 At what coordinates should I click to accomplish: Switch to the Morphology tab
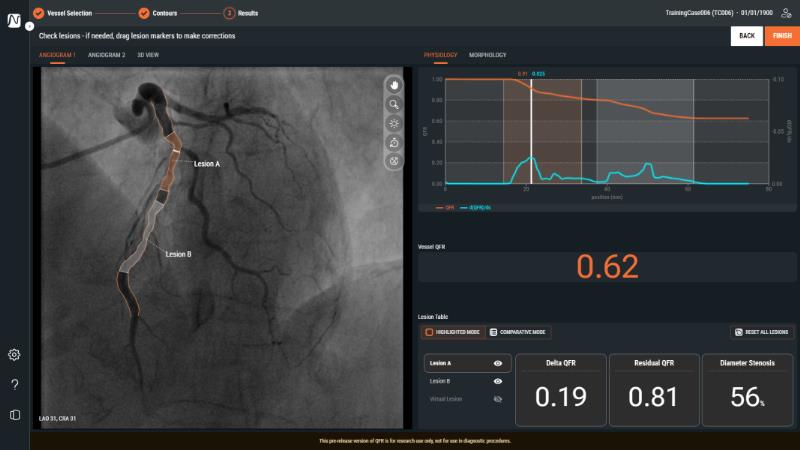tap(487, 55)
